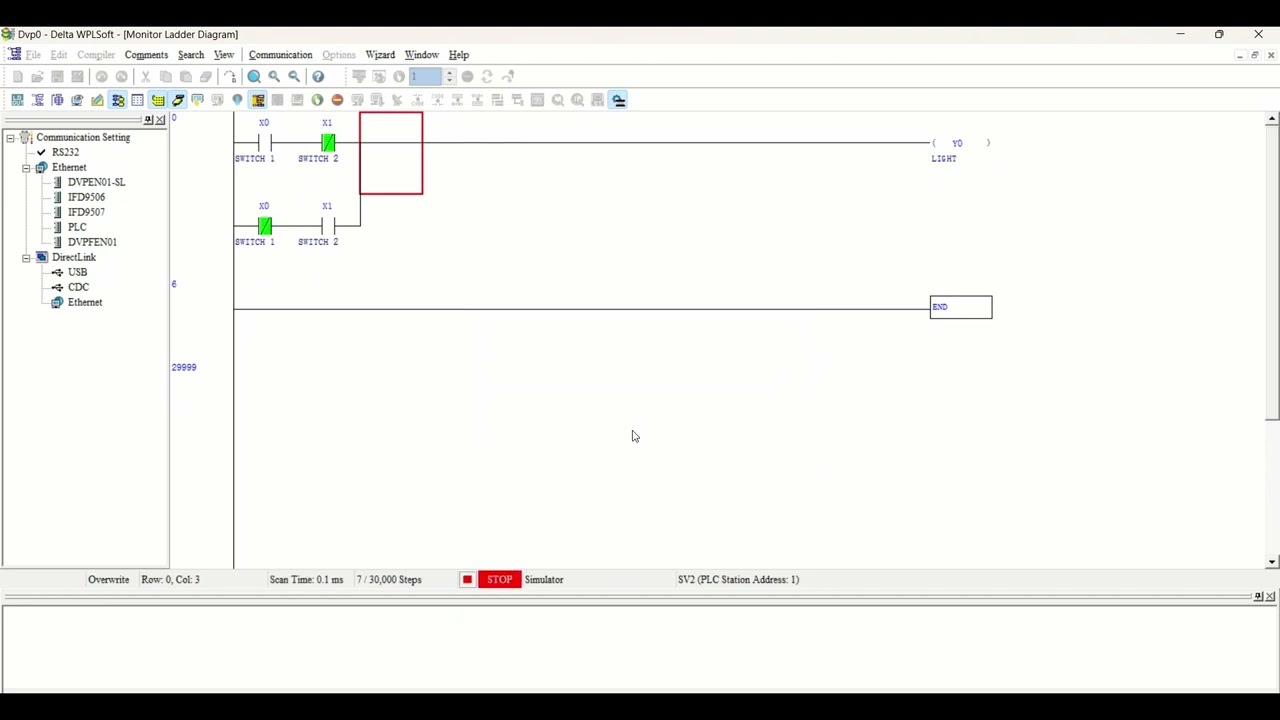The height and width of the screenshot is (720, 1280).
Task: Open the Help menu
Action: 459,55
